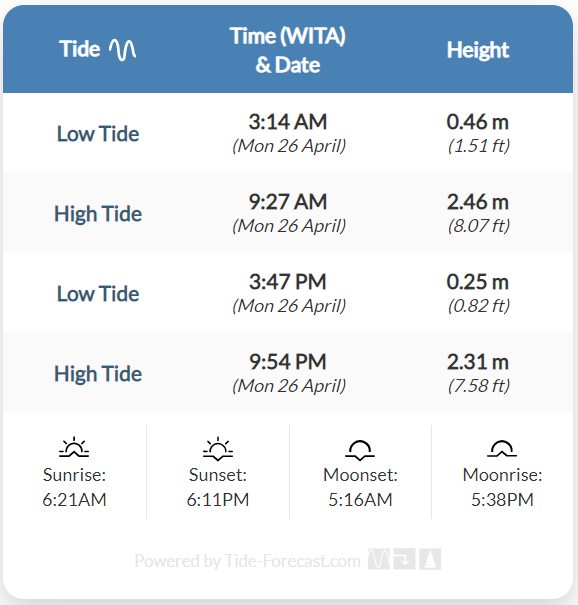Click the faded buoy logo icon

(x=430, y=559)
